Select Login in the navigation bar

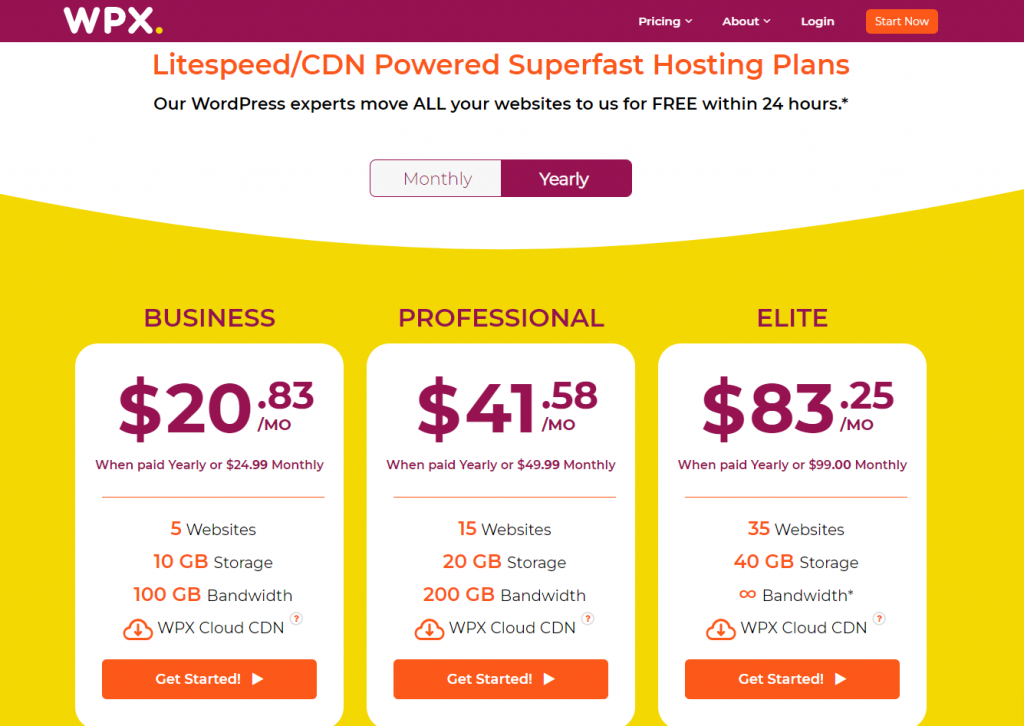[x=817, y=20]
